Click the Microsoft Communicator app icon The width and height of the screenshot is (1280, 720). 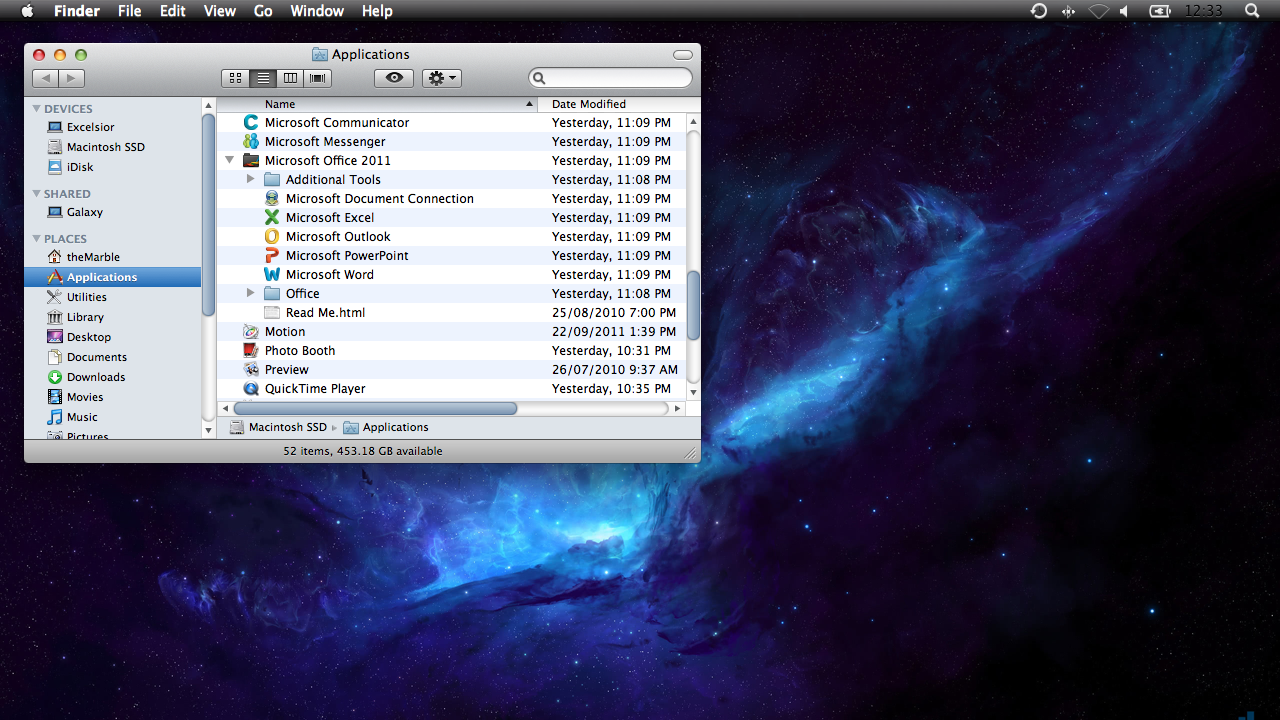point(251,122)
